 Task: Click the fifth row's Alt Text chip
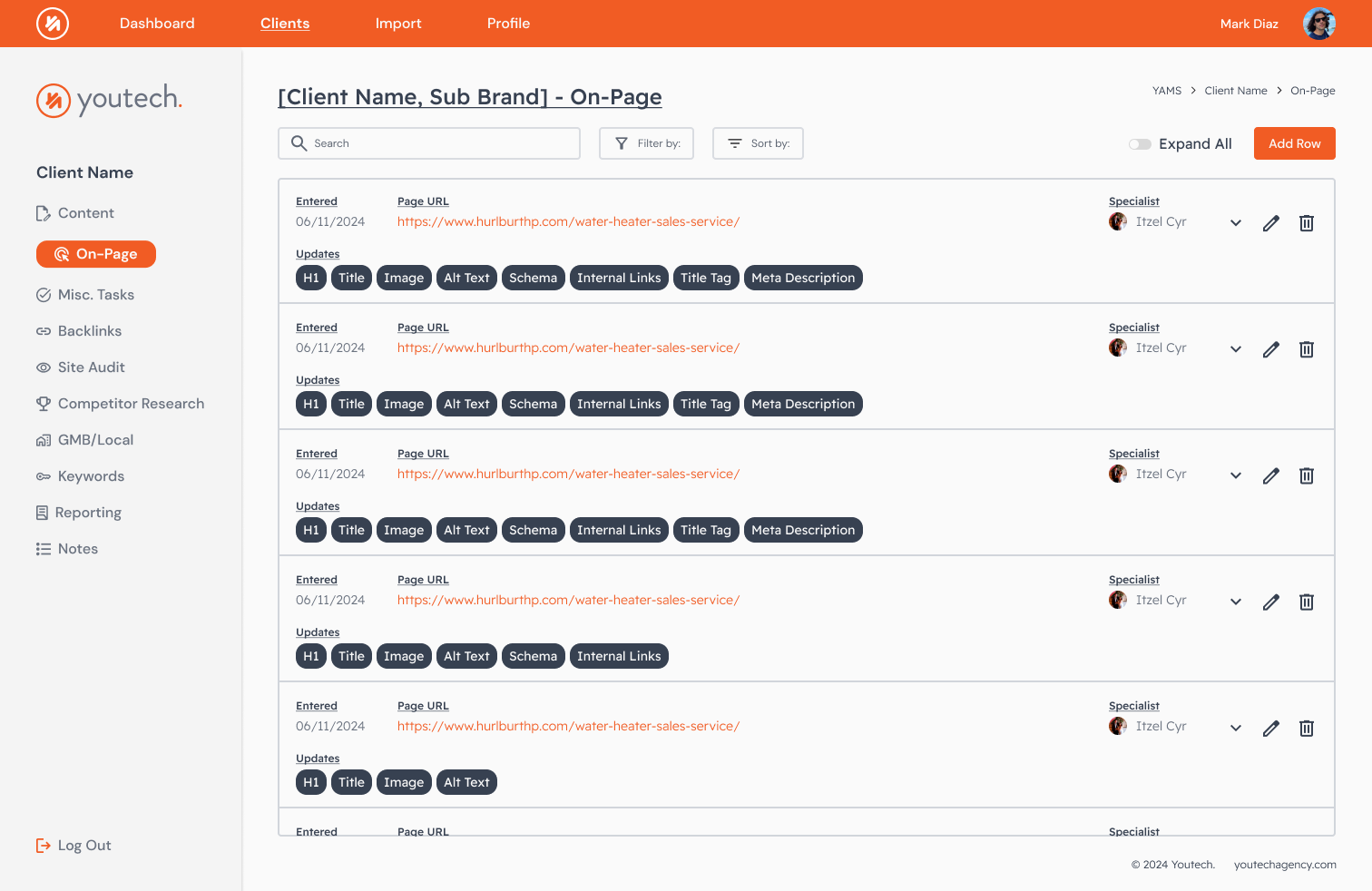pos(466,782)
